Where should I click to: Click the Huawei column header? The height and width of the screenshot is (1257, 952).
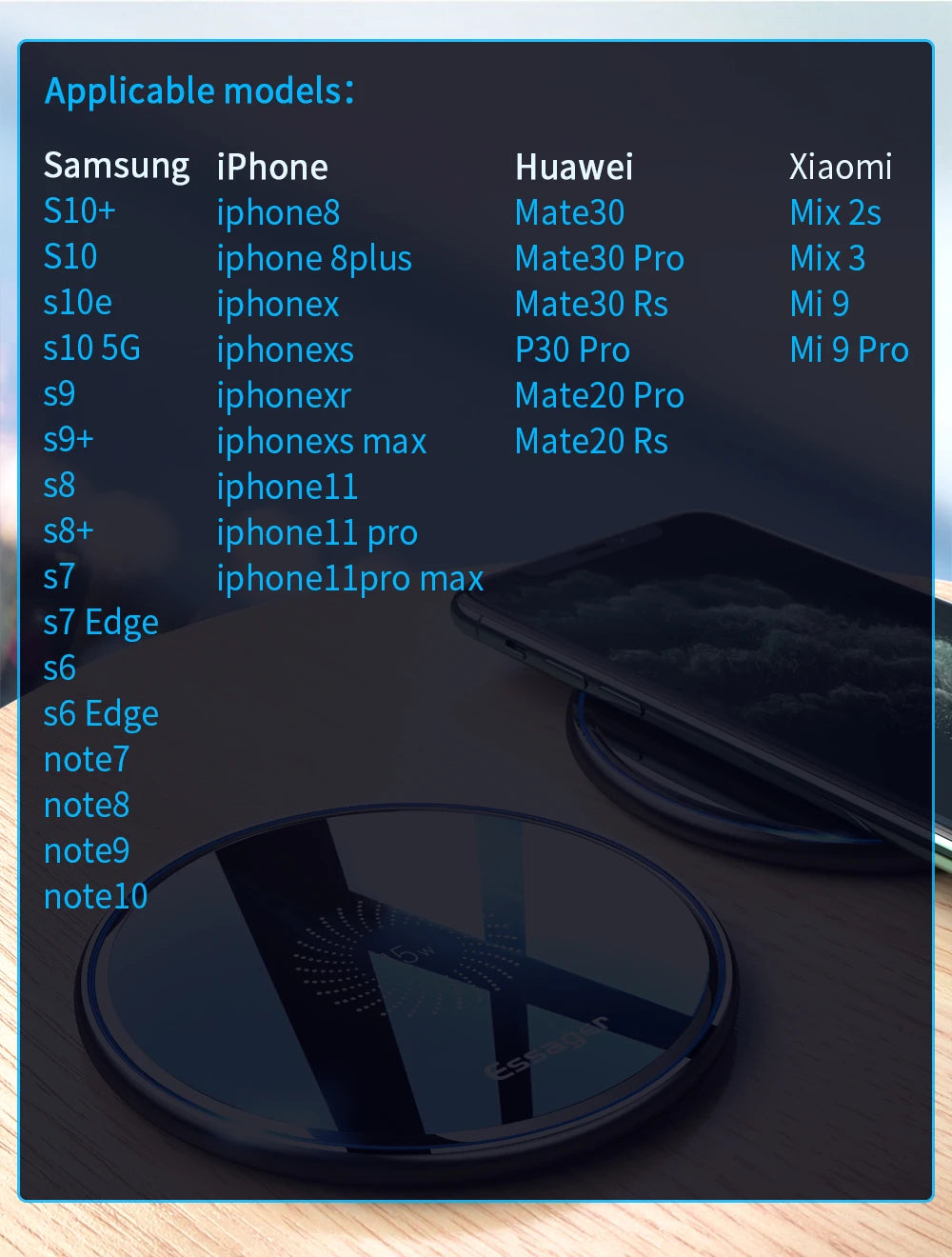(x=574, y=167)
